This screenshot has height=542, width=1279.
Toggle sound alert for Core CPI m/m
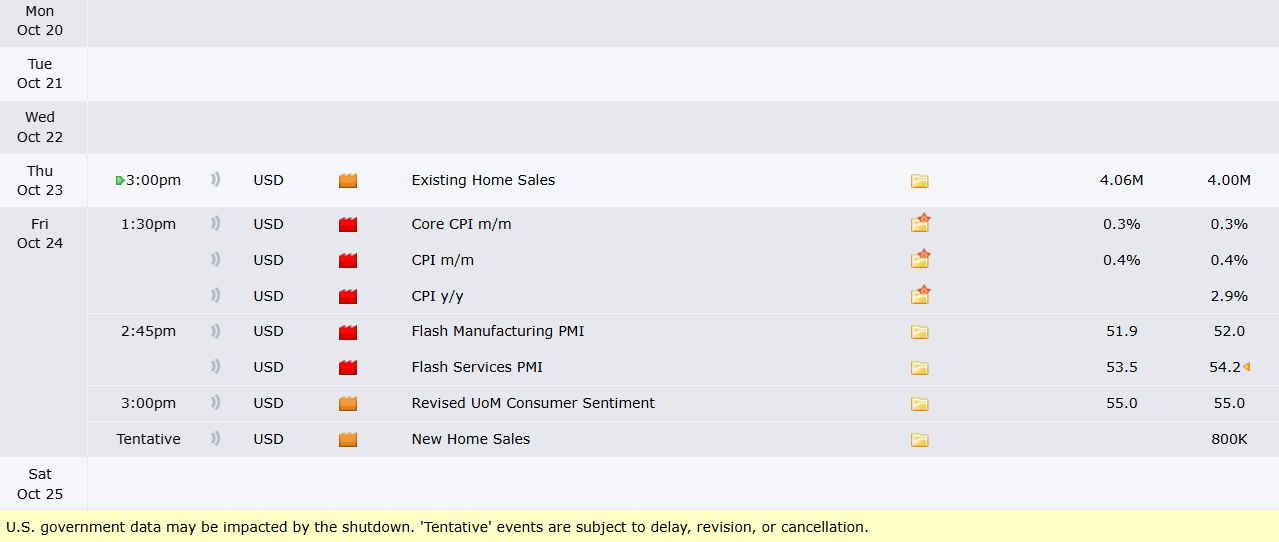click(215, 224)
